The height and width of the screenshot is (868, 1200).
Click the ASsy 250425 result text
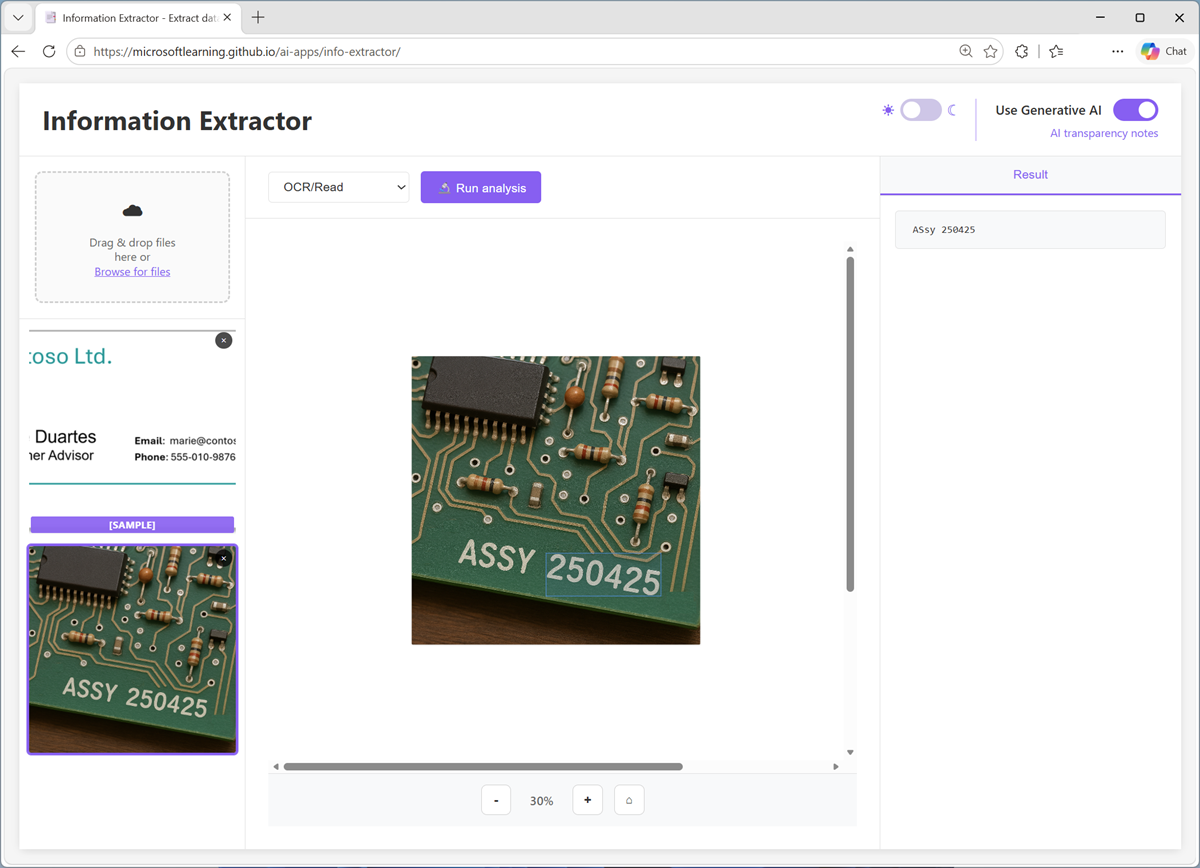943,230
